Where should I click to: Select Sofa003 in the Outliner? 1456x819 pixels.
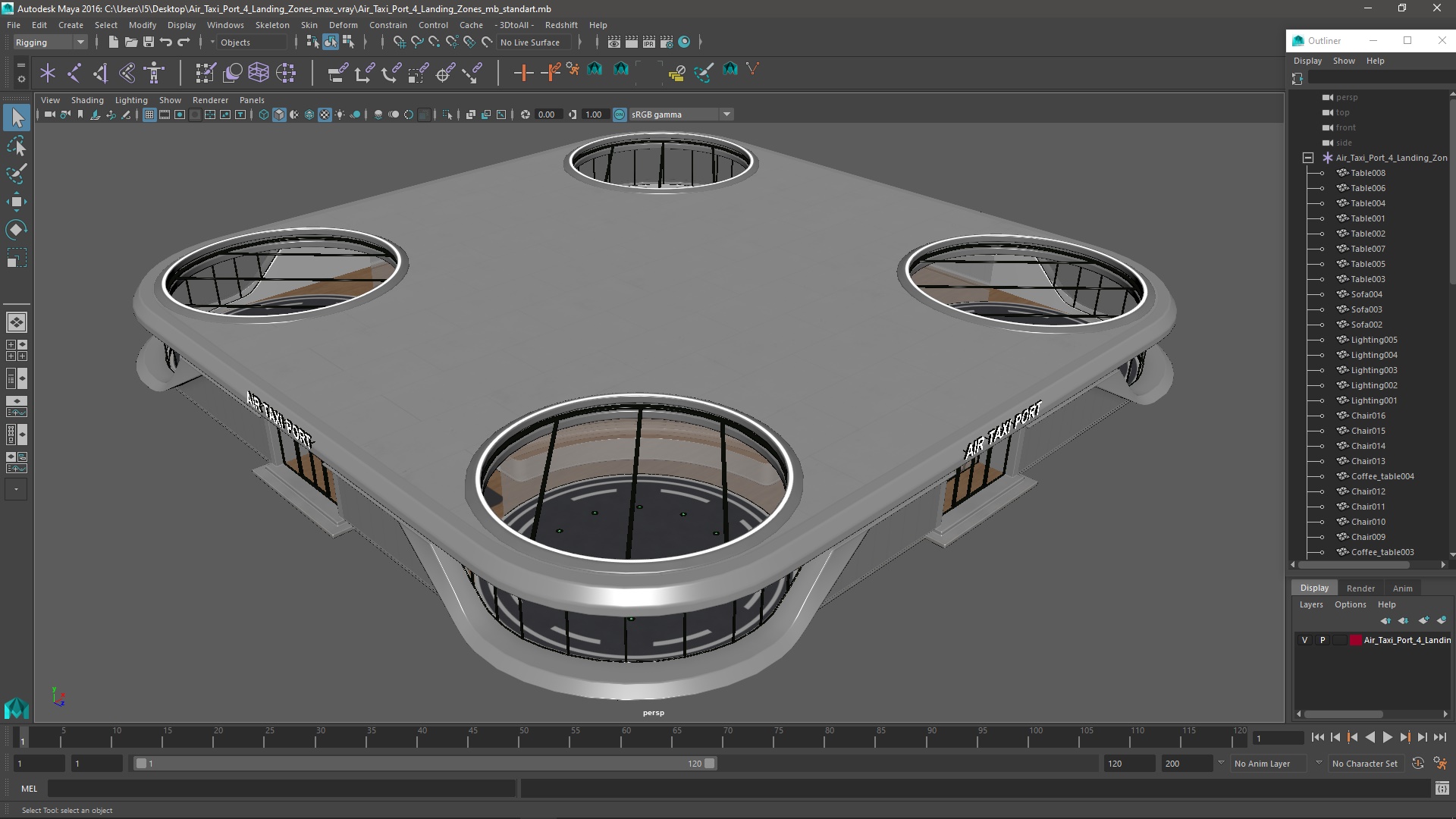point(1366,309)
